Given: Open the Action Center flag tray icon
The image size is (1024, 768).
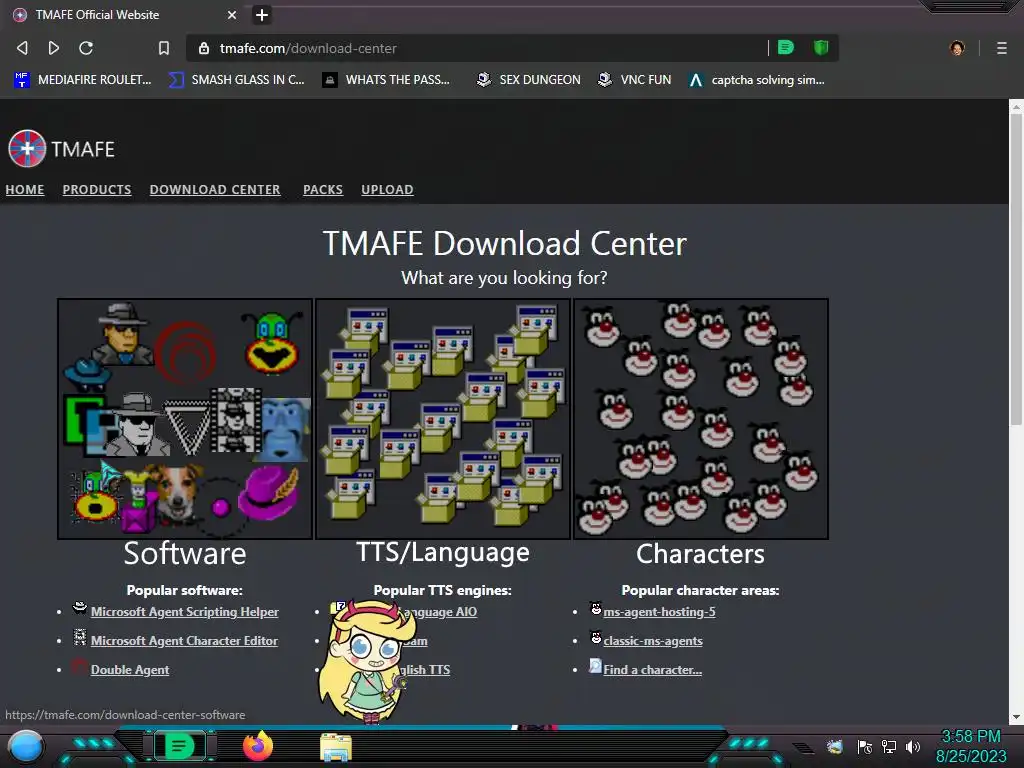Looking at the screenshot, I should pos(865,746).
